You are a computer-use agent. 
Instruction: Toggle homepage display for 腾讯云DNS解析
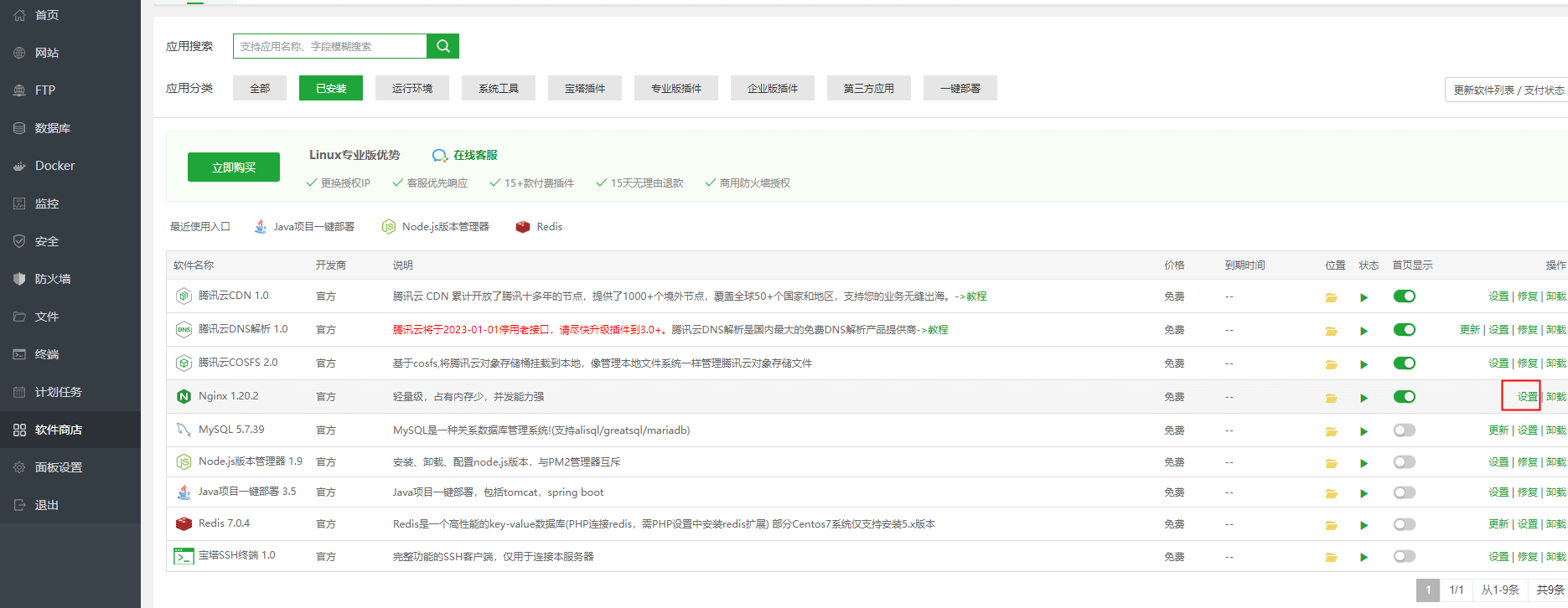(1404, 329)
